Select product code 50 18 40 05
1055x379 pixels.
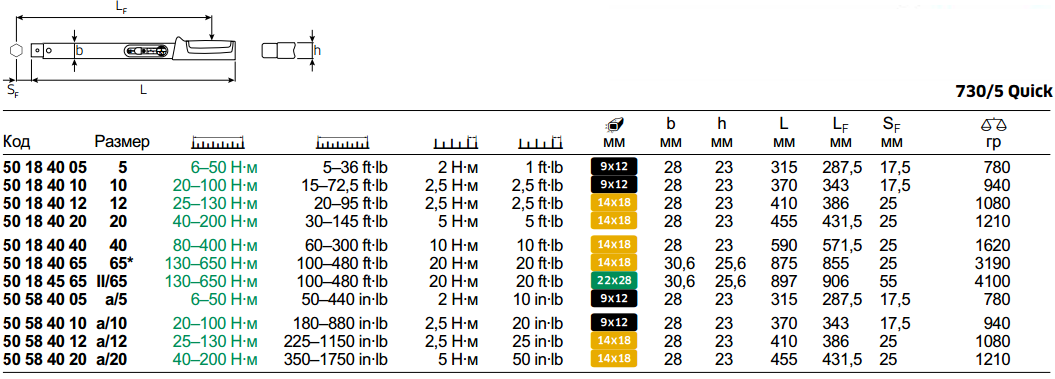coord(45,167)
